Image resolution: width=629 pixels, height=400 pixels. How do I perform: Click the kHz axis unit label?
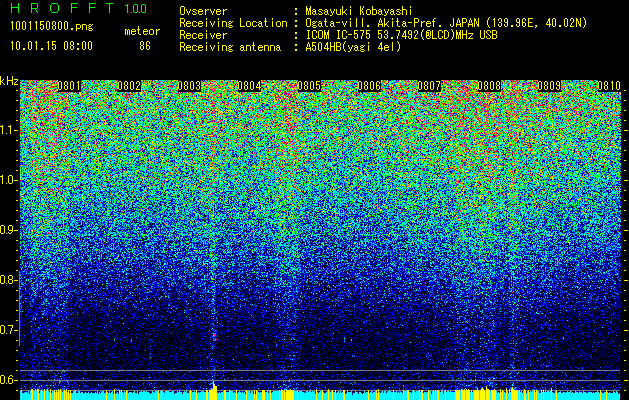(9, 81)
